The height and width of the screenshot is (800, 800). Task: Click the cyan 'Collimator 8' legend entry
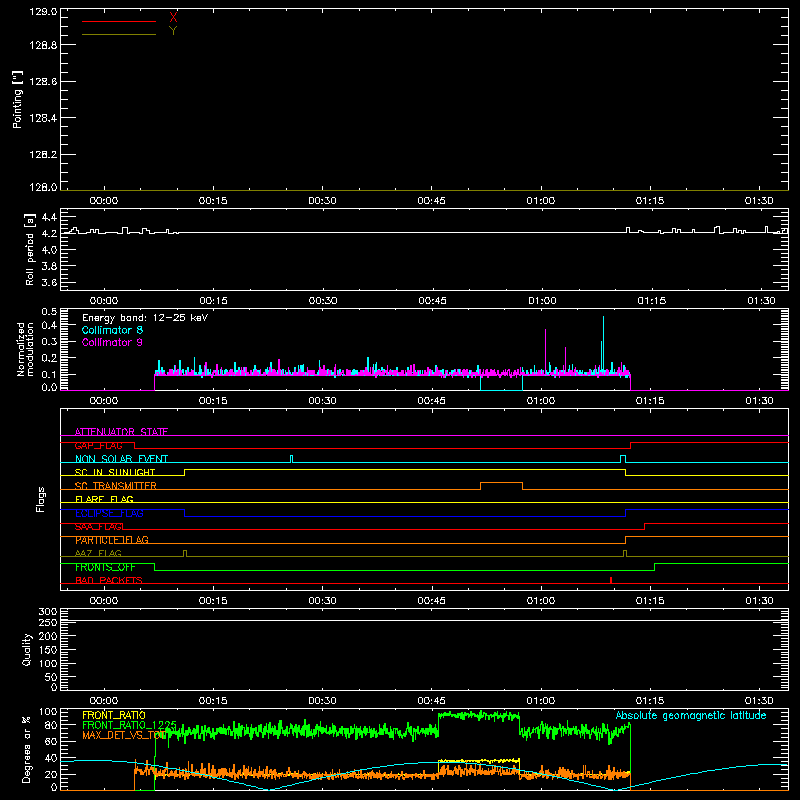[x=112, y=330]
